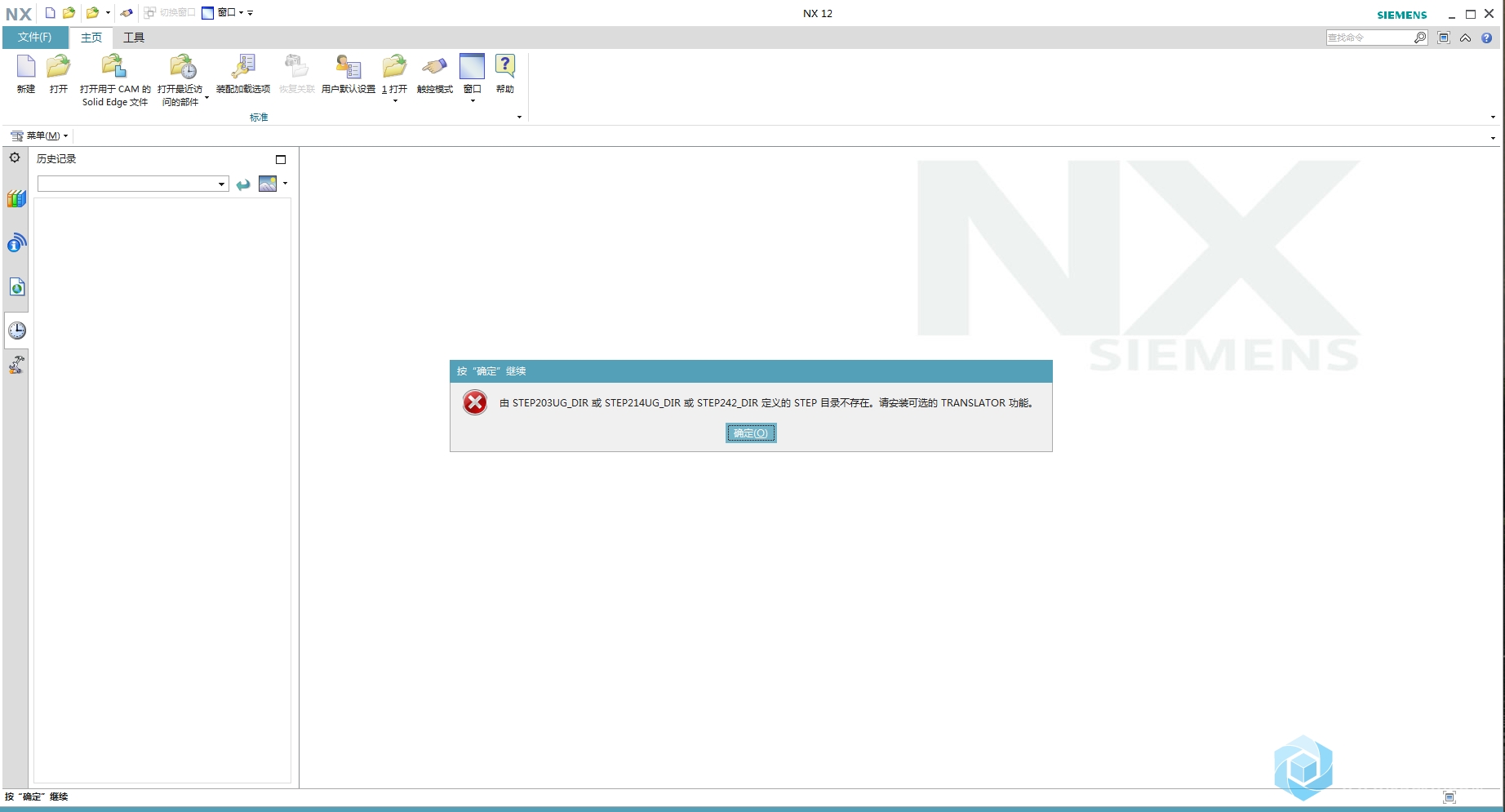
Task: Click the 窗口 window icon in the title bar
Action: coord(208,13)
